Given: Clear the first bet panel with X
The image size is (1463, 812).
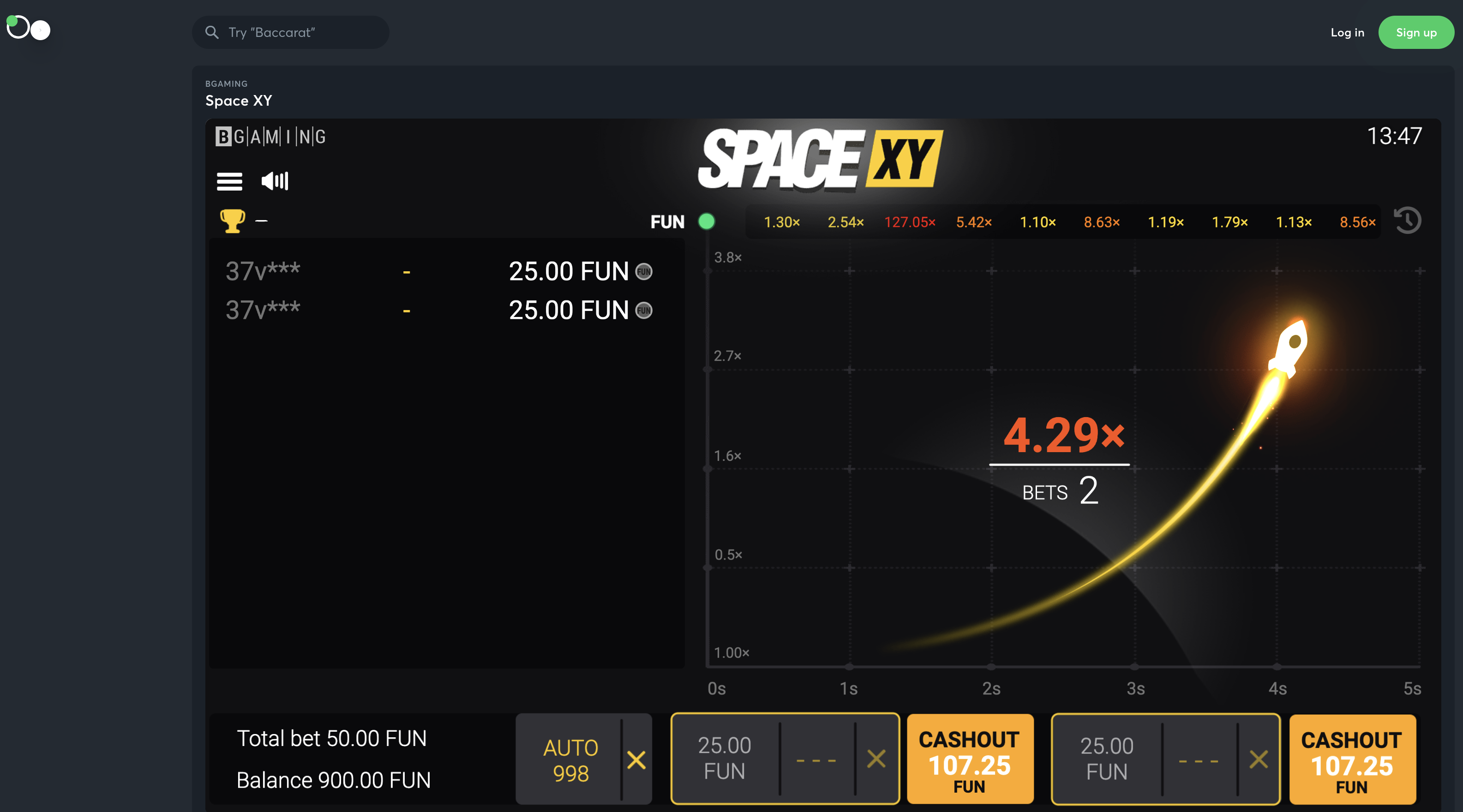Looking at the screenshot, I should tap(876, 758).
